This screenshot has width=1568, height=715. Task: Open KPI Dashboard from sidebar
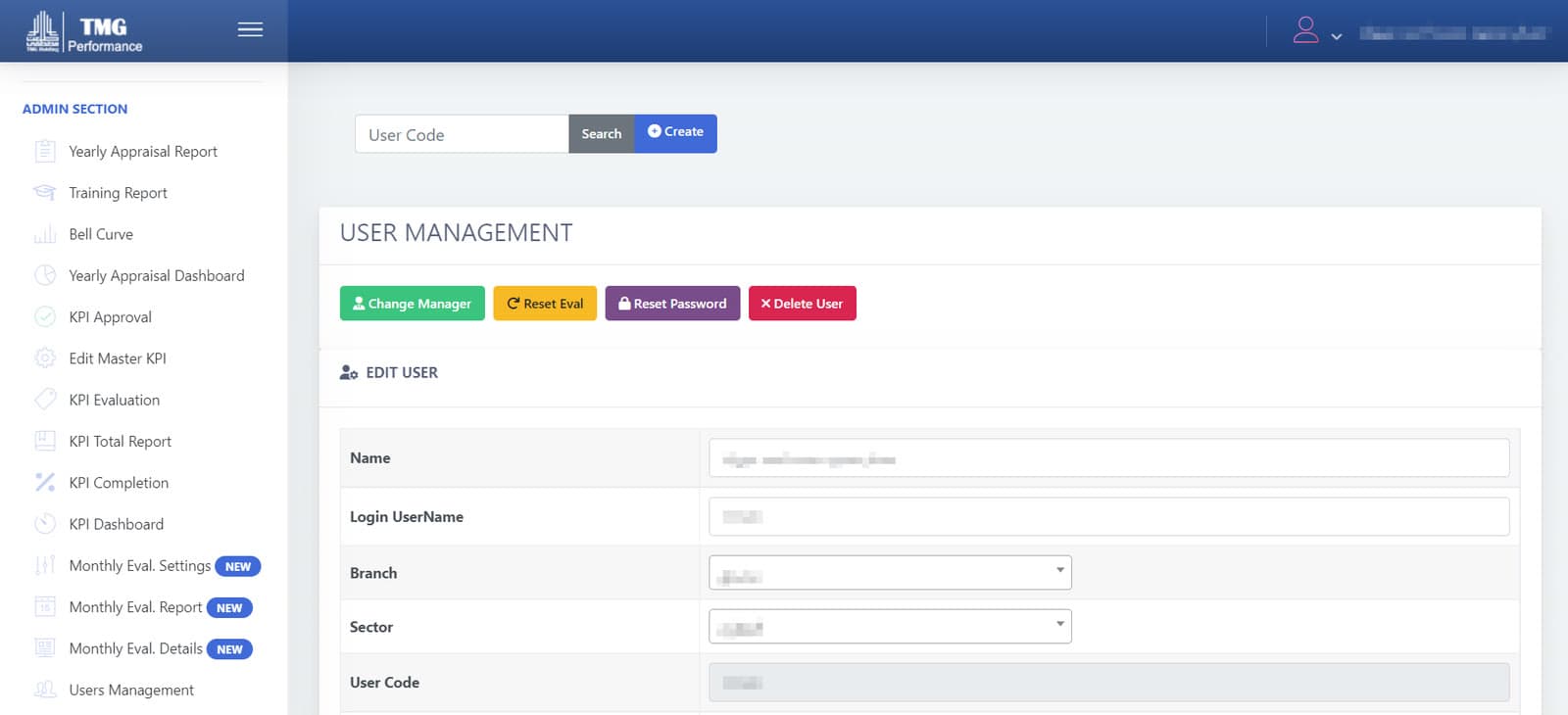(117, 524)
